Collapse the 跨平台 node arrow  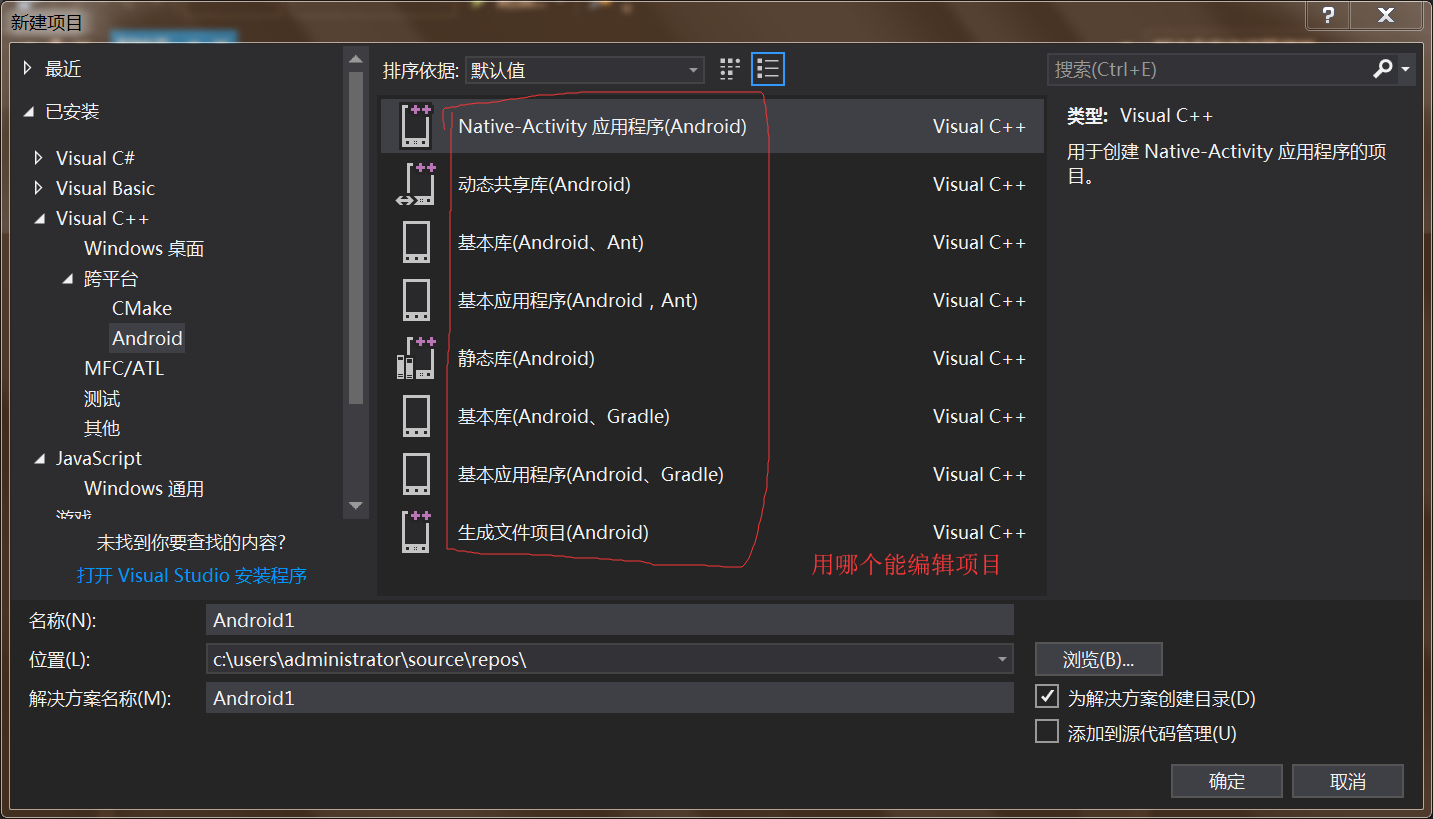[x=68, y=279]
